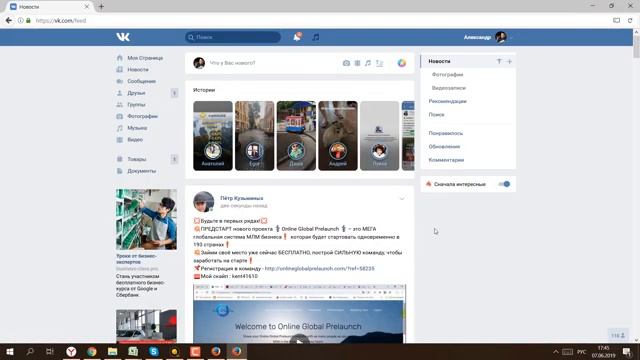The image size is (640, 360).
Task: Select Рекомендации in right panel
Action: click(447, 101)
